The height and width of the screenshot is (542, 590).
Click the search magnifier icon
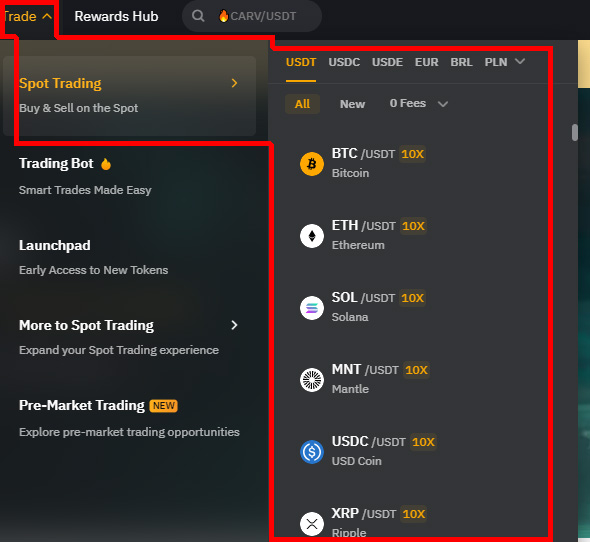point(198,16)
